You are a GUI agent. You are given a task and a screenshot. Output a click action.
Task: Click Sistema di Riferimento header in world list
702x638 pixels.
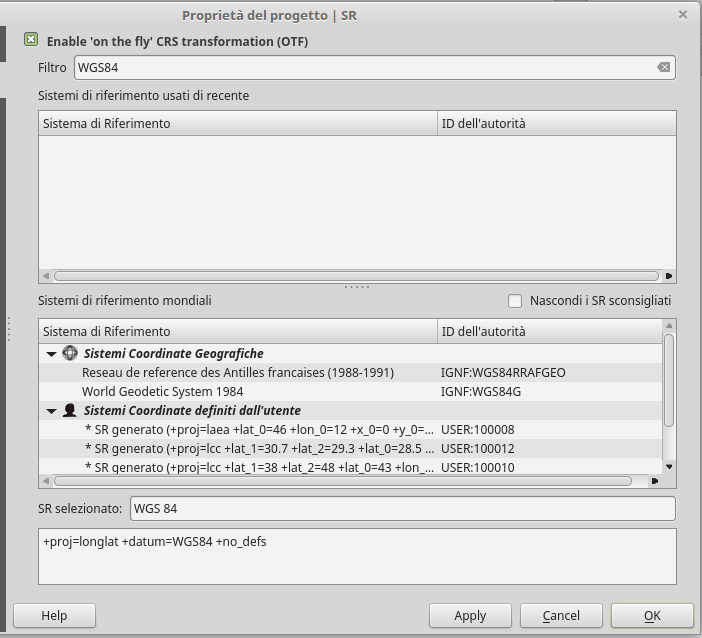click(238, 331)
